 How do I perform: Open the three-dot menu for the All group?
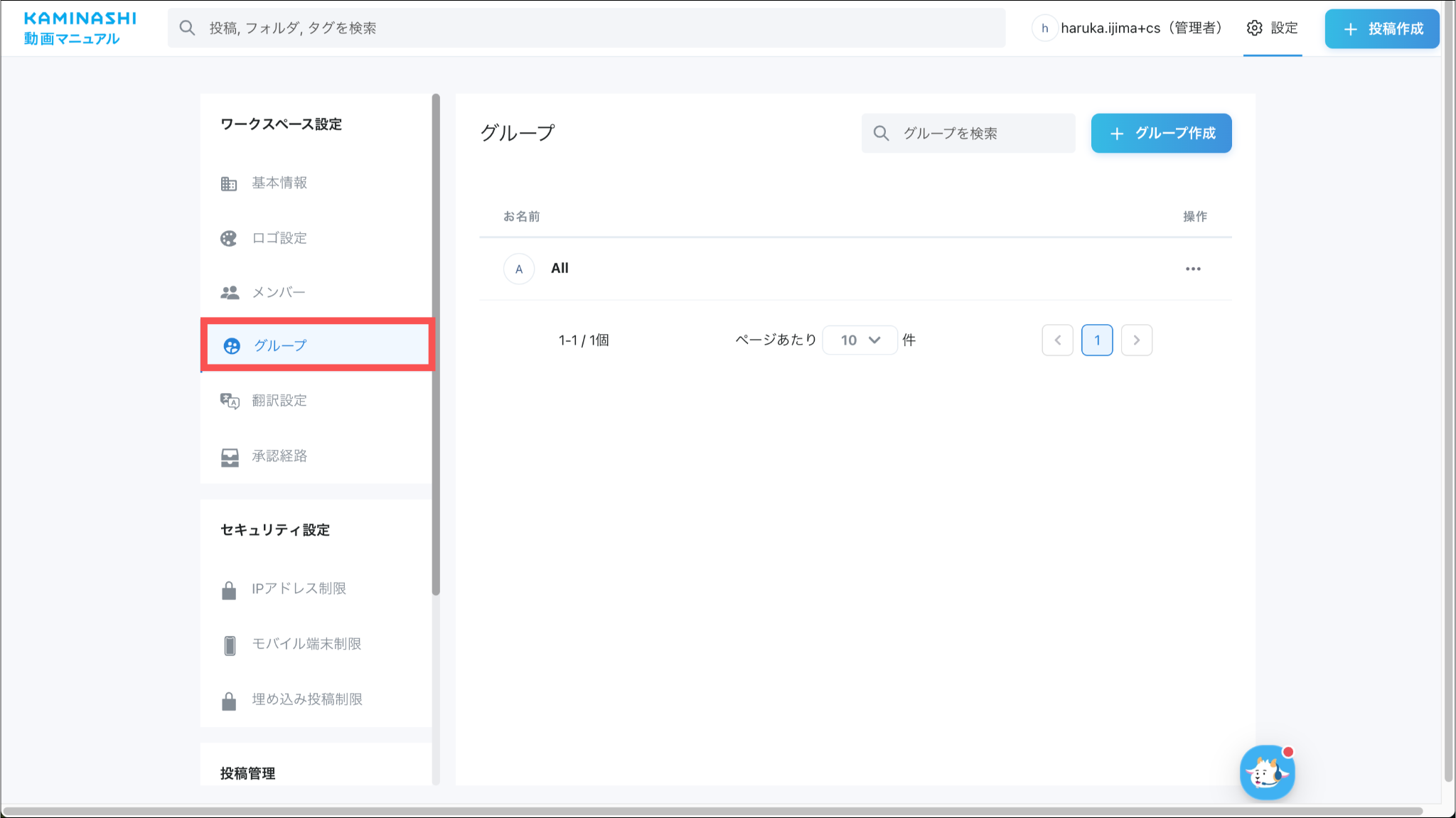[1193, 269]
